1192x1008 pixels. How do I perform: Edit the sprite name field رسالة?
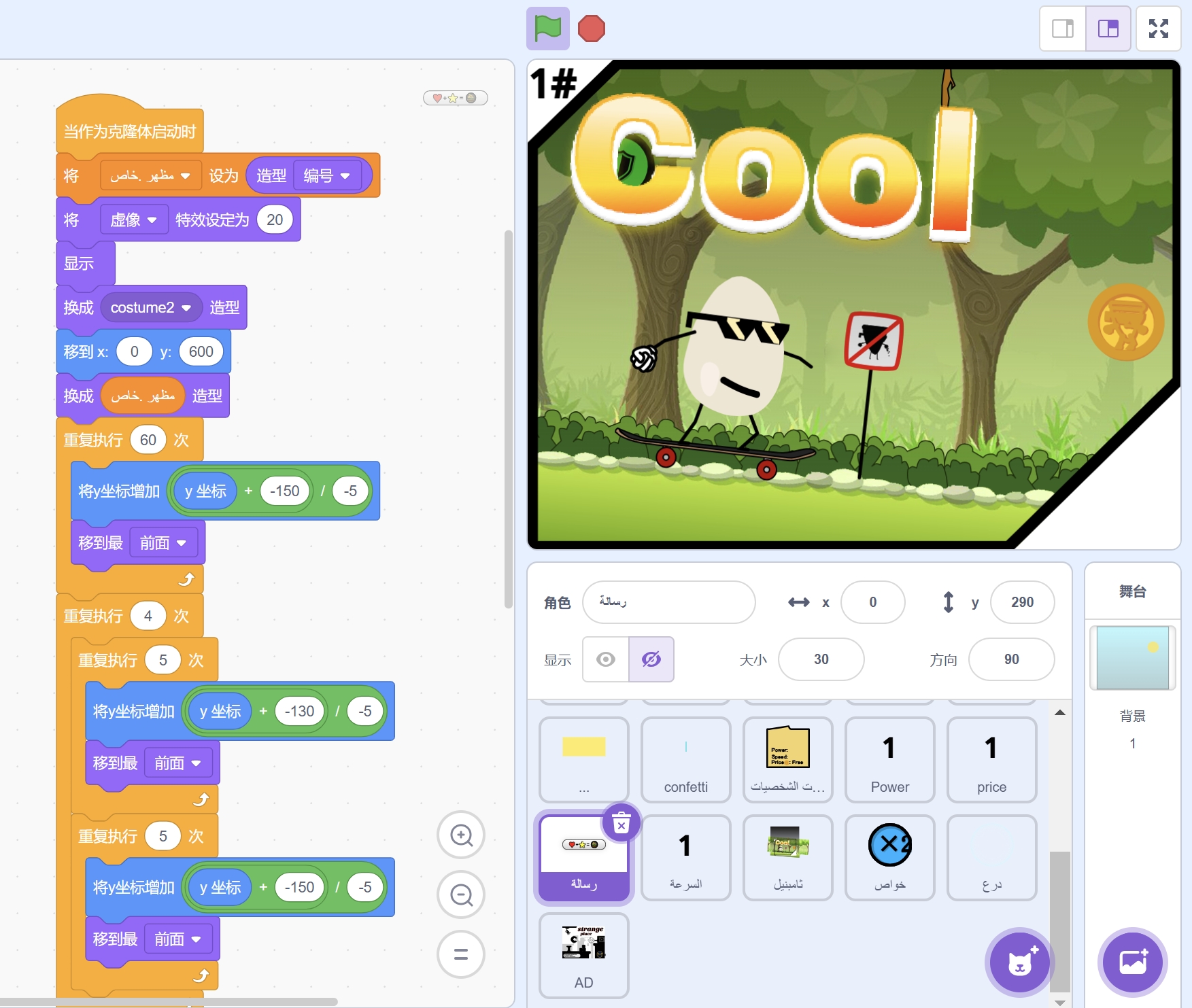pos(669,602)
